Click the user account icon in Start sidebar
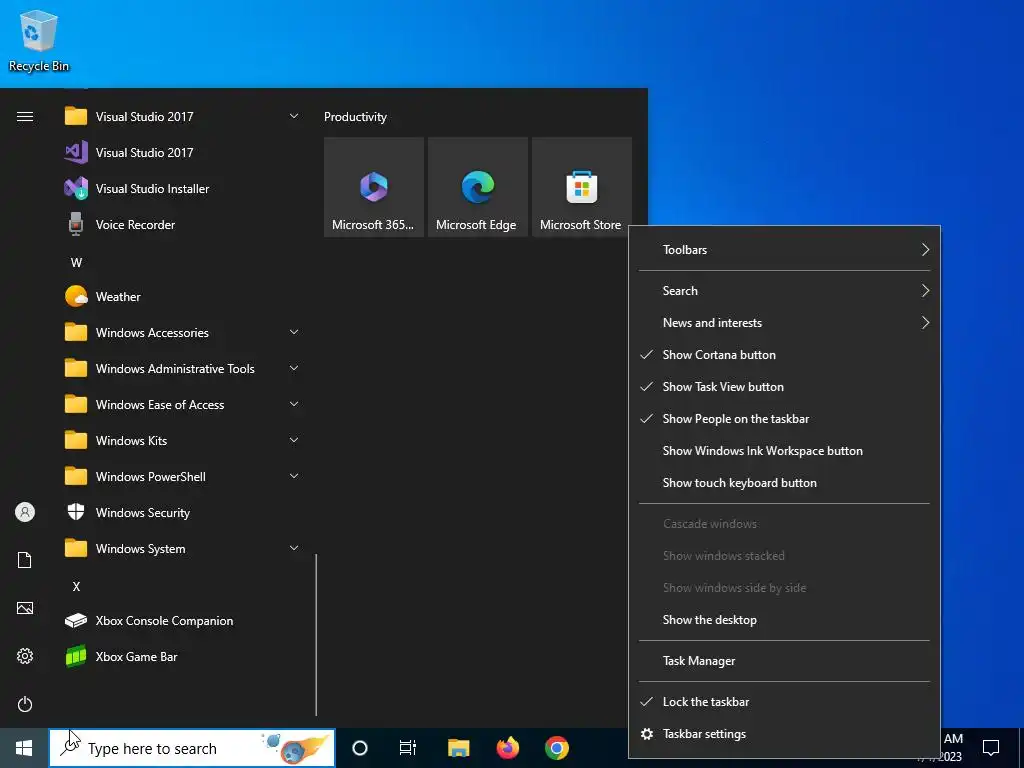 pos(25,512)
